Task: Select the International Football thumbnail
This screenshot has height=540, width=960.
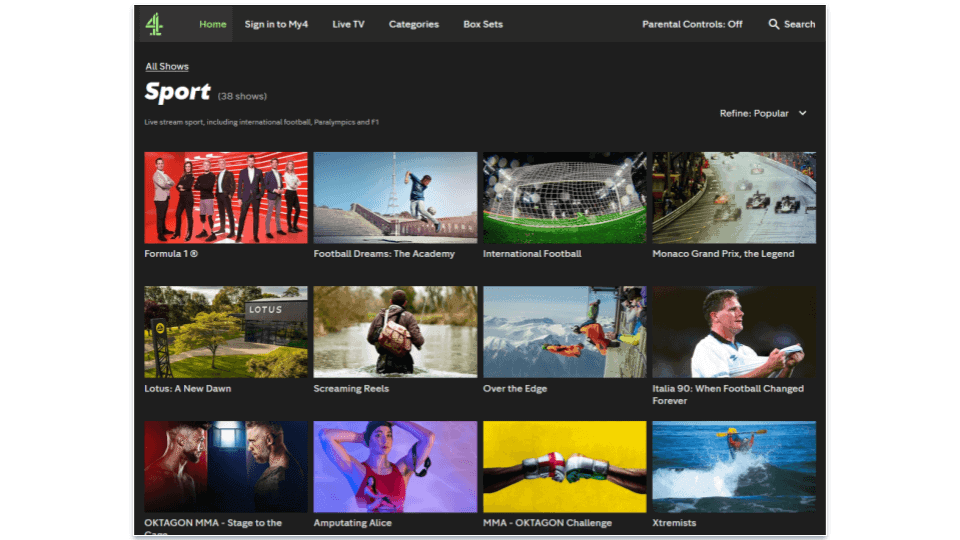Action: [x=565, y=197]
